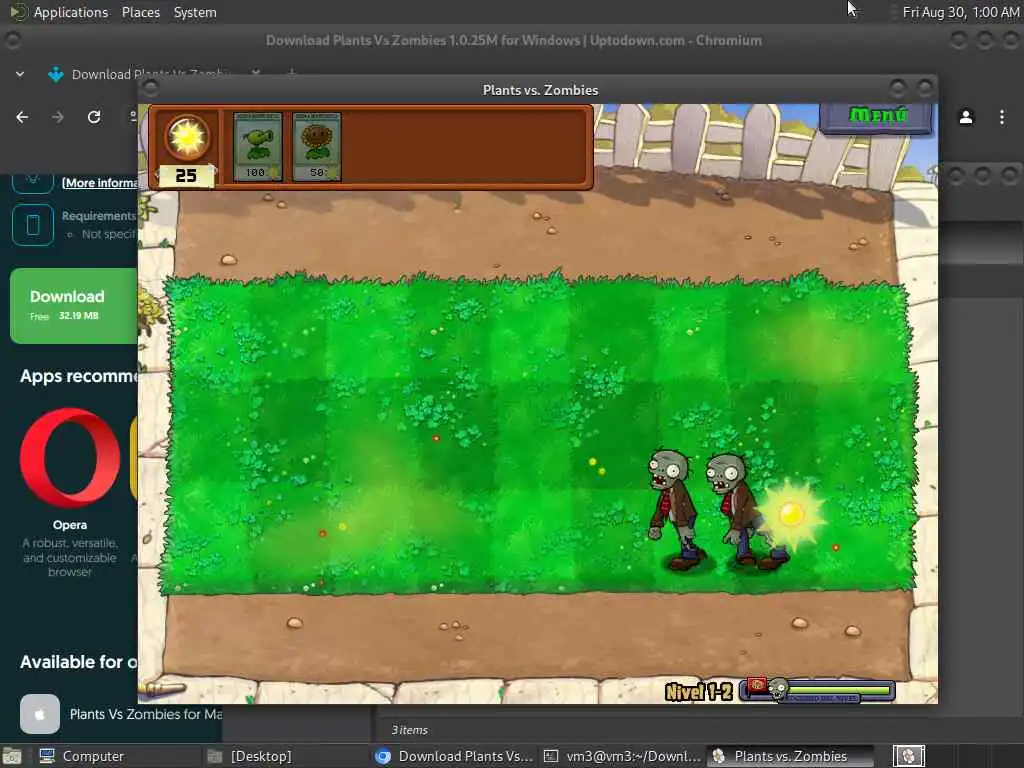Click the 3 items status bar text
Viewport: 1024px width, 768px height.
[409, 730]
